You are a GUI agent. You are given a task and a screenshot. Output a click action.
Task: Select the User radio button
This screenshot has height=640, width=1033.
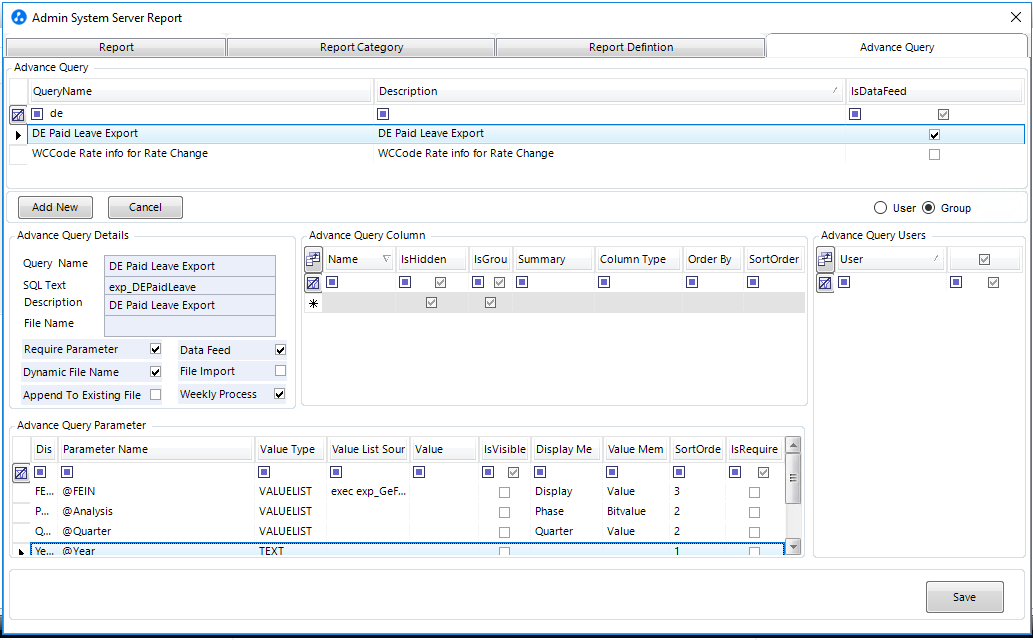pos(880,208)
